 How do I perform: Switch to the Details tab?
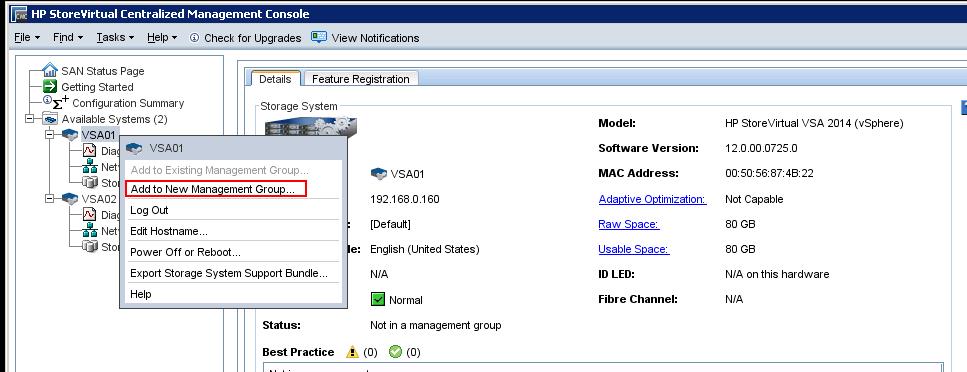(275, 79)
